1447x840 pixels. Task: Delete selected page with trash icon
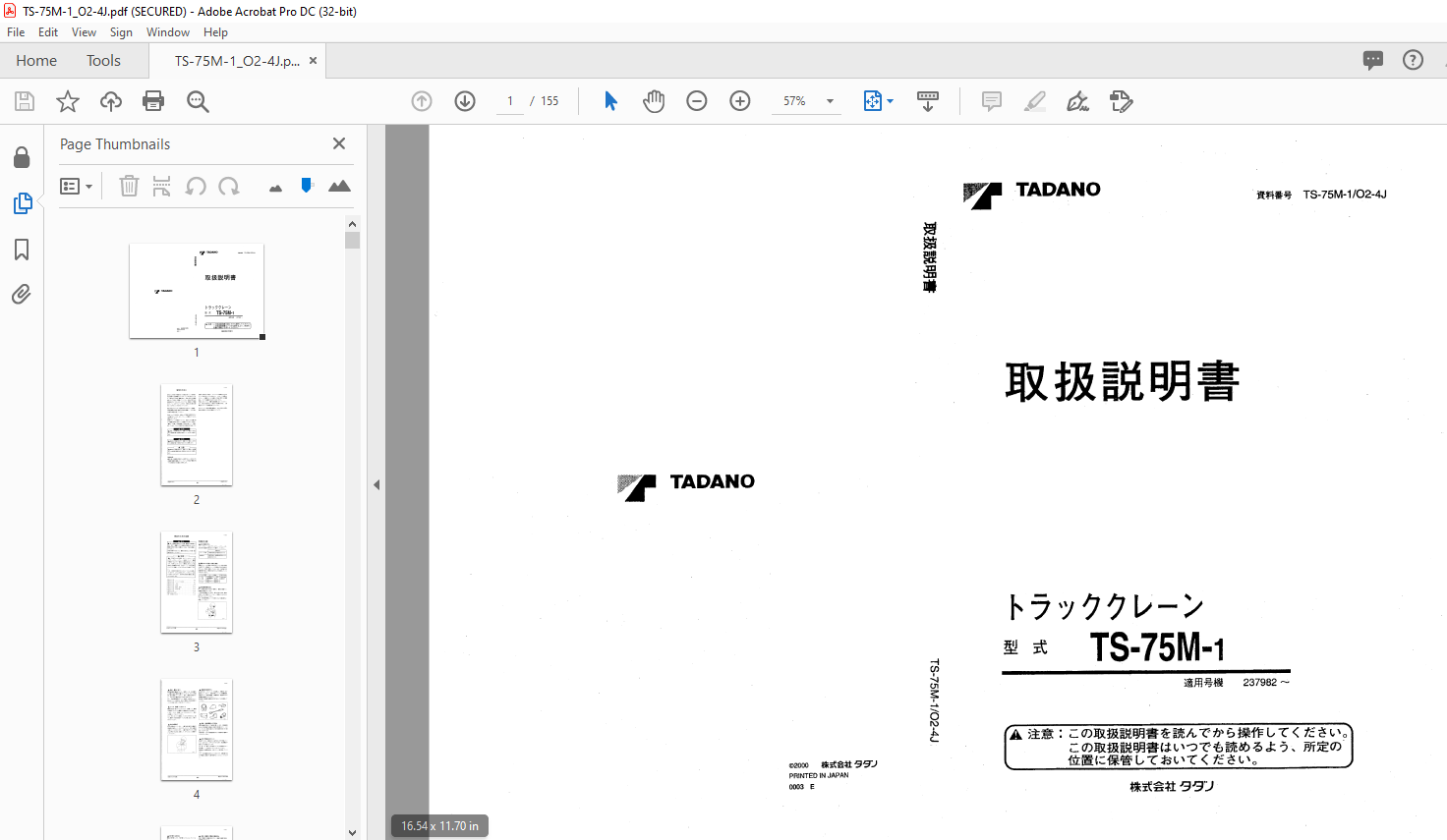[129, 186]
